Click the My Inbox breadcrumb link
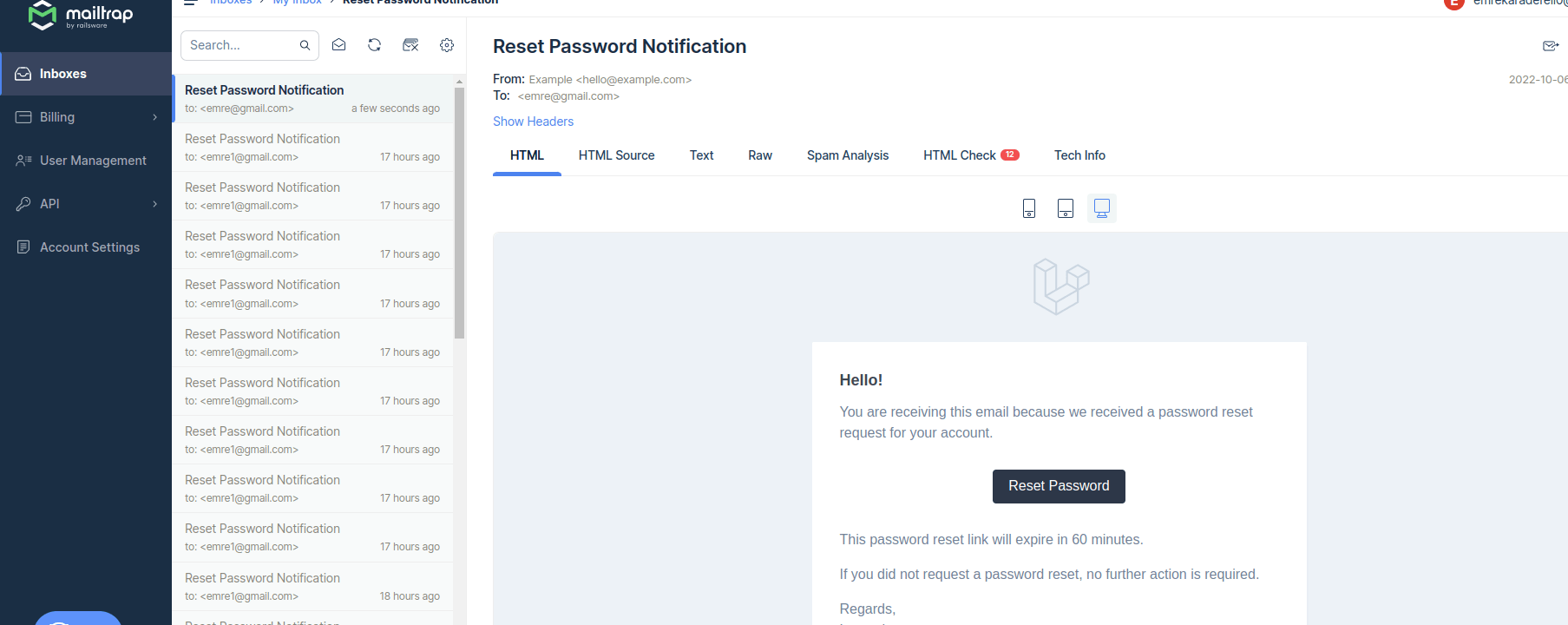The width and height of the screenshot is (1568, 625). (x=297, y=3)
